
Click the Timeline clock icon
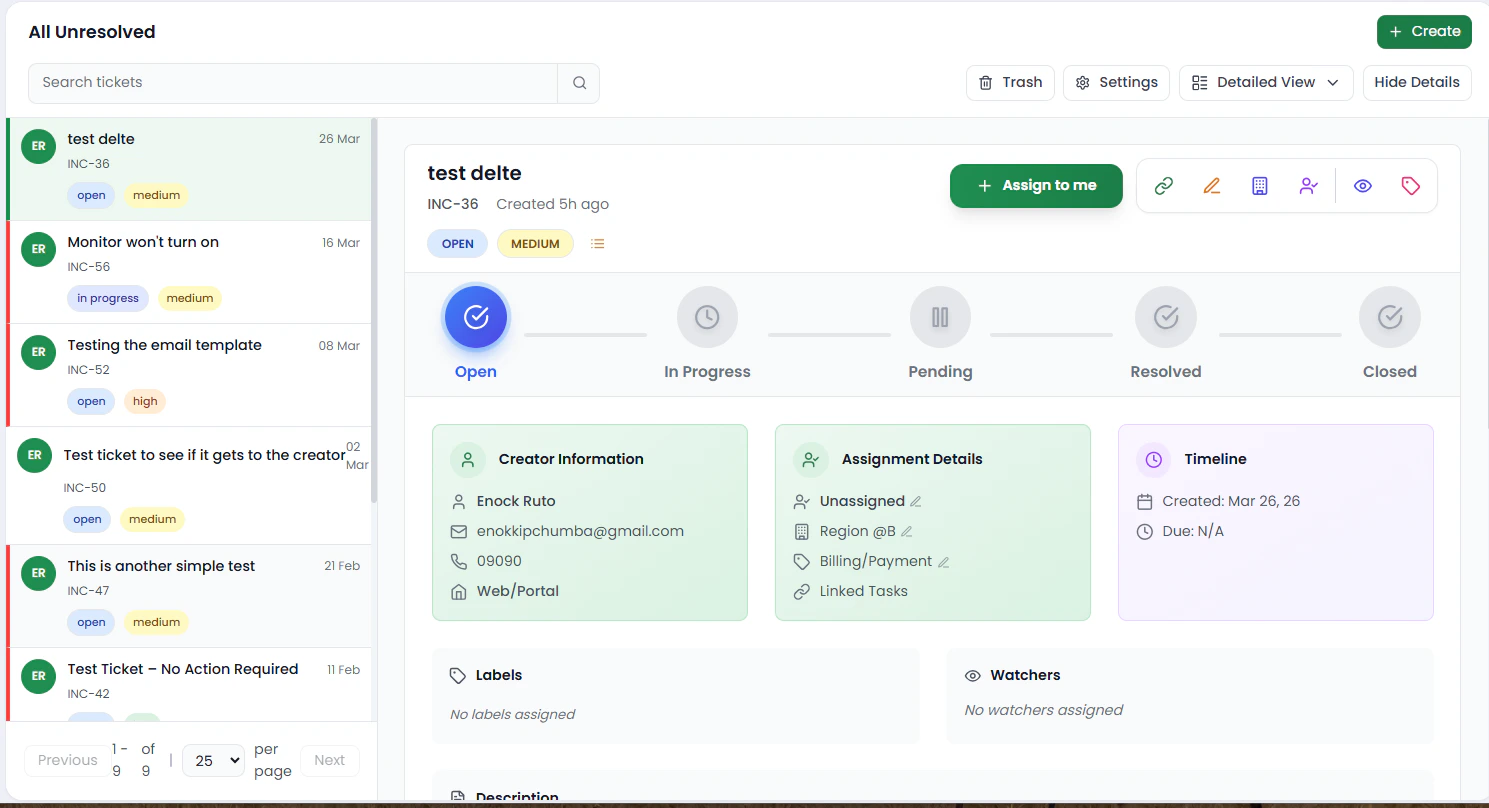pyautogui.click(x=1154, y=460)
